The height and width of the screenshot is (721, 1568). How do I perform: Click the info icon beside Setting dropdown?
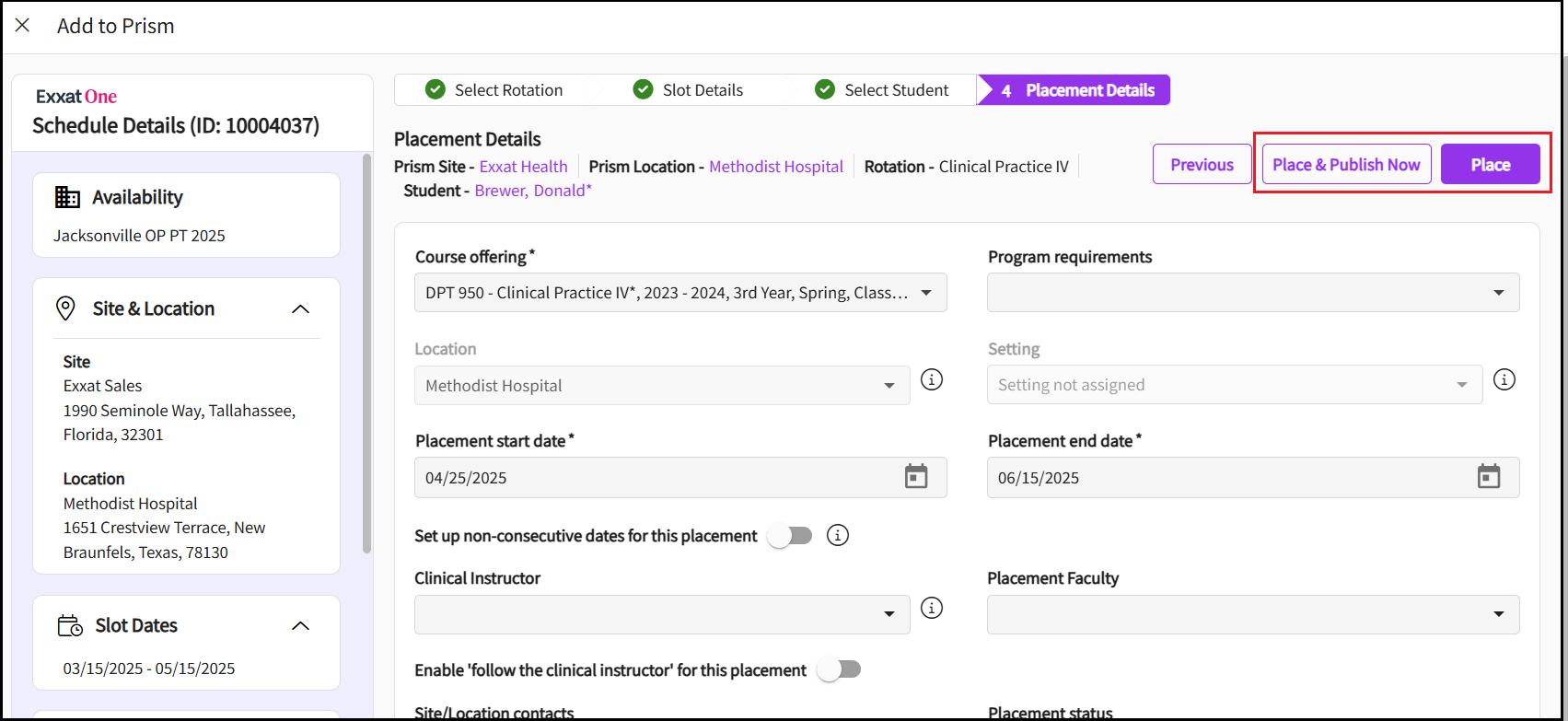coord(1504,379)
